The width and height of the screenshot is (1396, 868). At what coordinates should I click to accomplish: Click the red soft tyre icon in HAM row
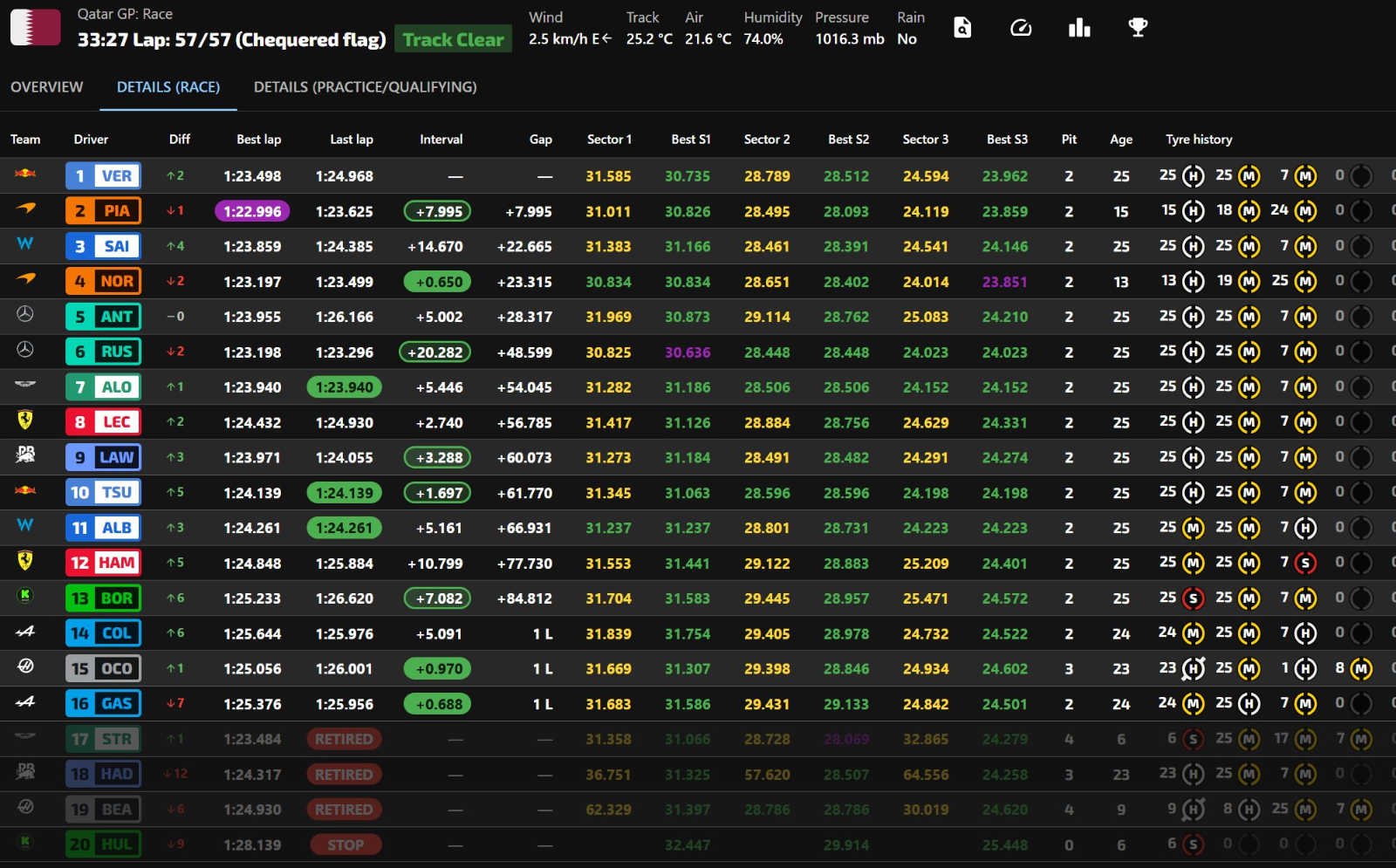coord(1305,564)
